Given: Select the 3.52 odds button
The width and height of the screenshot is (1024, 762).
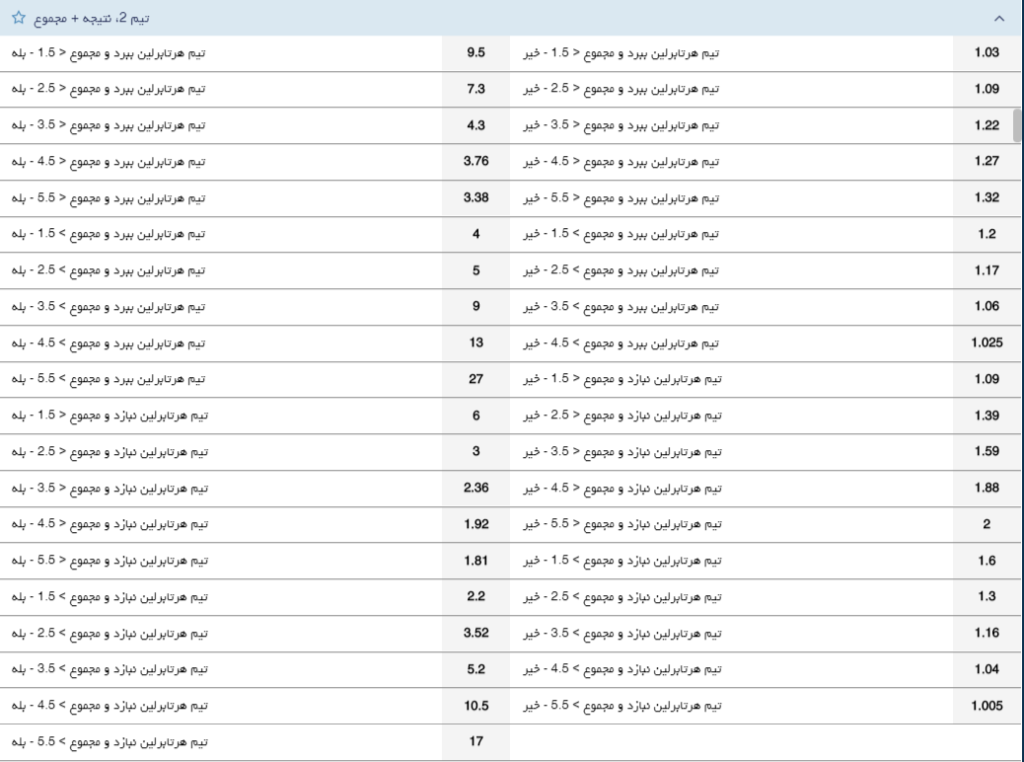Looking at the screenshot, I should point(476,633).
